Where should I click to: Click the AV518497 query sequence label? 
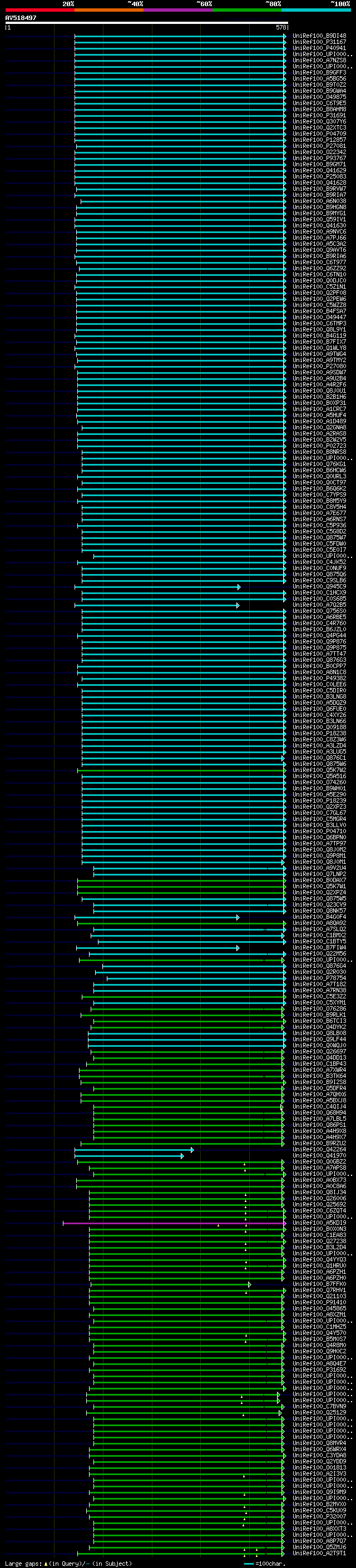21,18
